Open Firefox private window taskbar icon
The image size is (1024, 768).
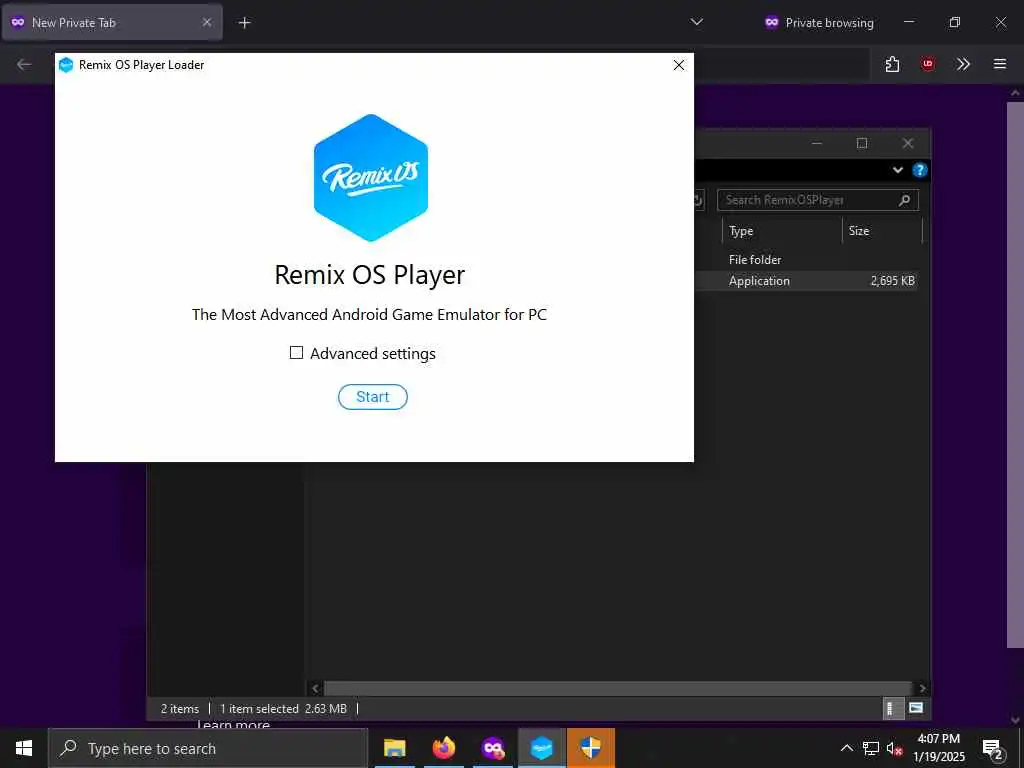click(x=493, y=748)
